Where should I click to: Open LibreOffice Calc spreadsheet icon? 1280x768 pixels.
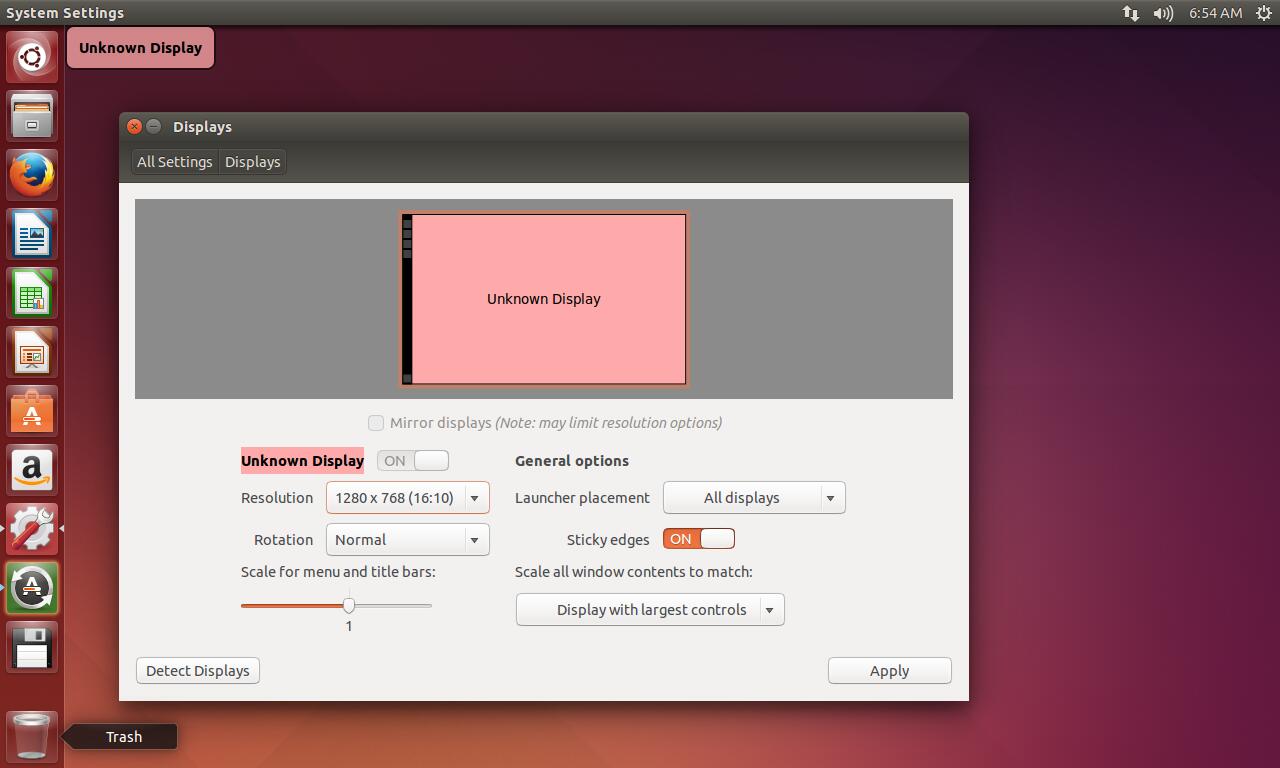[32, 293]
